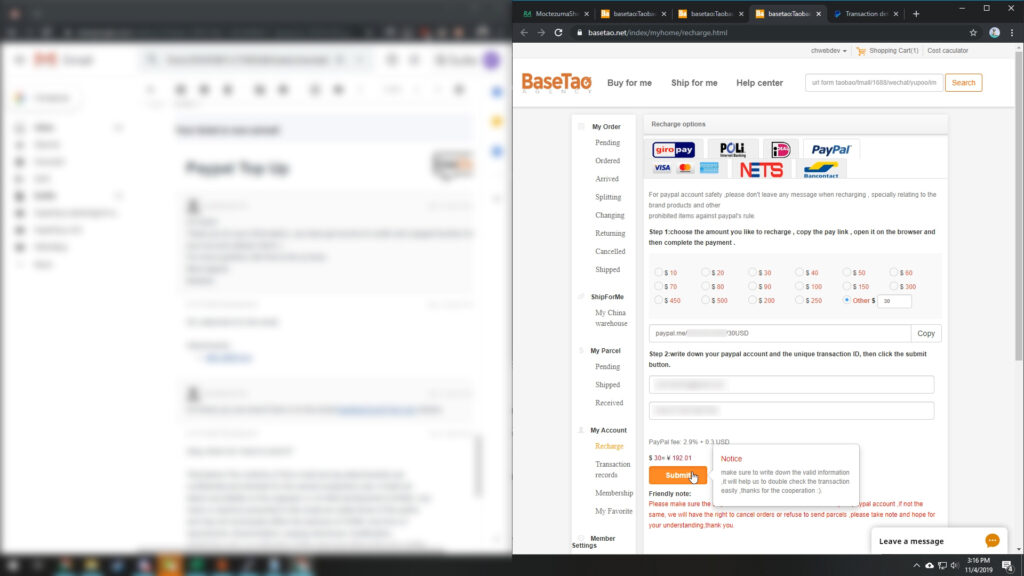Reload the basetao page
This screenshot has width=1024, height=576.
(558, 33)
